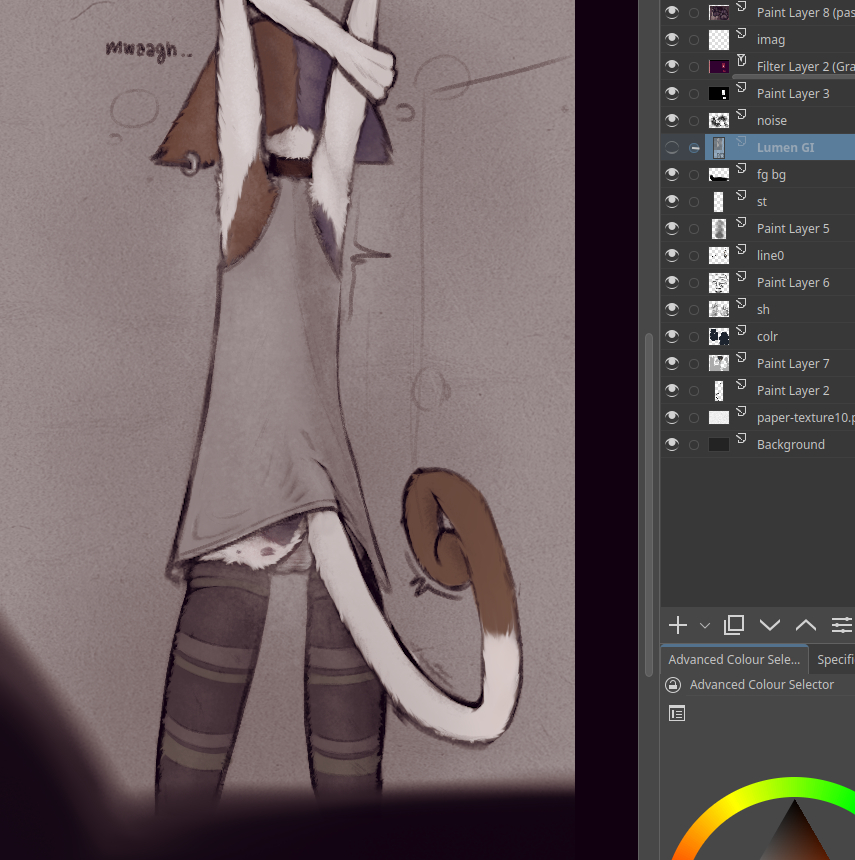Open layer properties sliders icon

pos(842,625)
